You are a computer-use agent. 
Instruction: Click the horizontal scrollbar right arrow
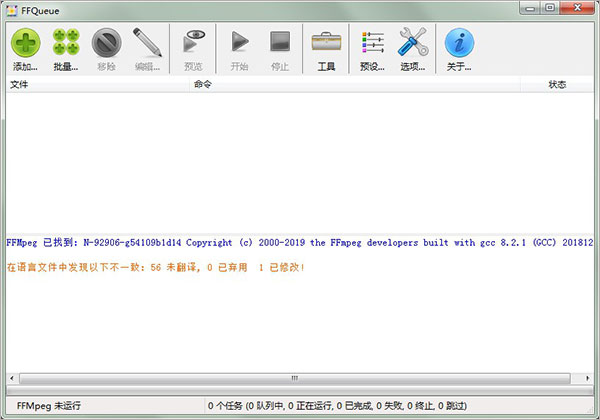pos(587,378)
